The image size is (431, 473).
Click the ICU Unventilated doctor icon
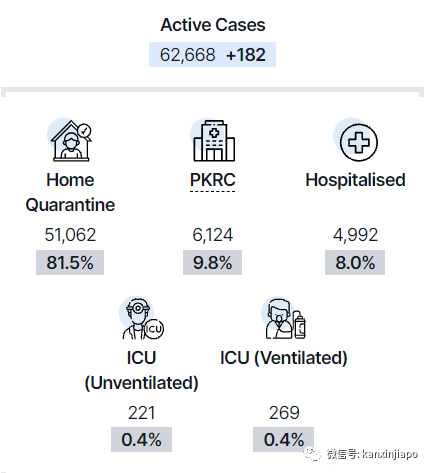click(x=142, y=318)
